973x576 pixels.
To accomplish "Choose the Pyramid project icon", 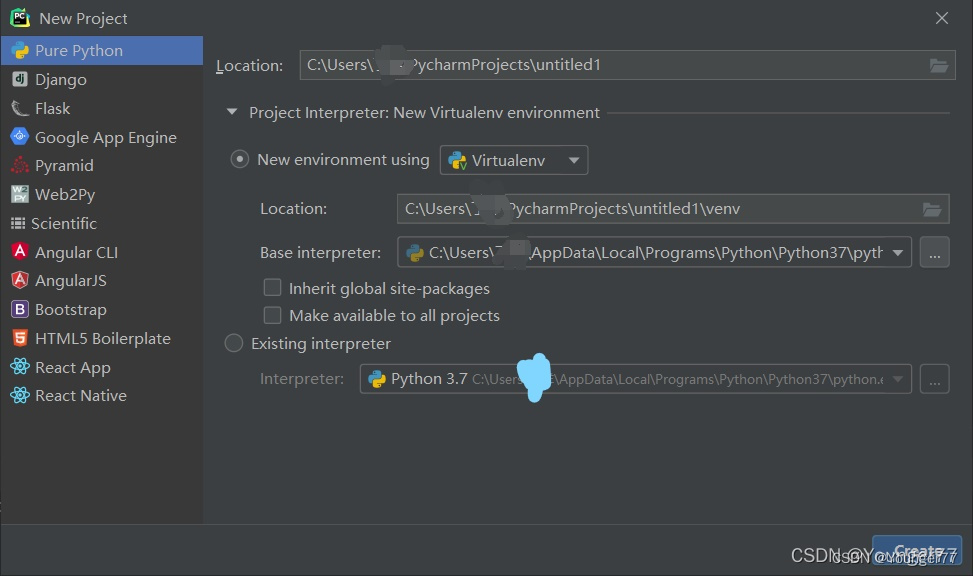I will coord(20,165).
